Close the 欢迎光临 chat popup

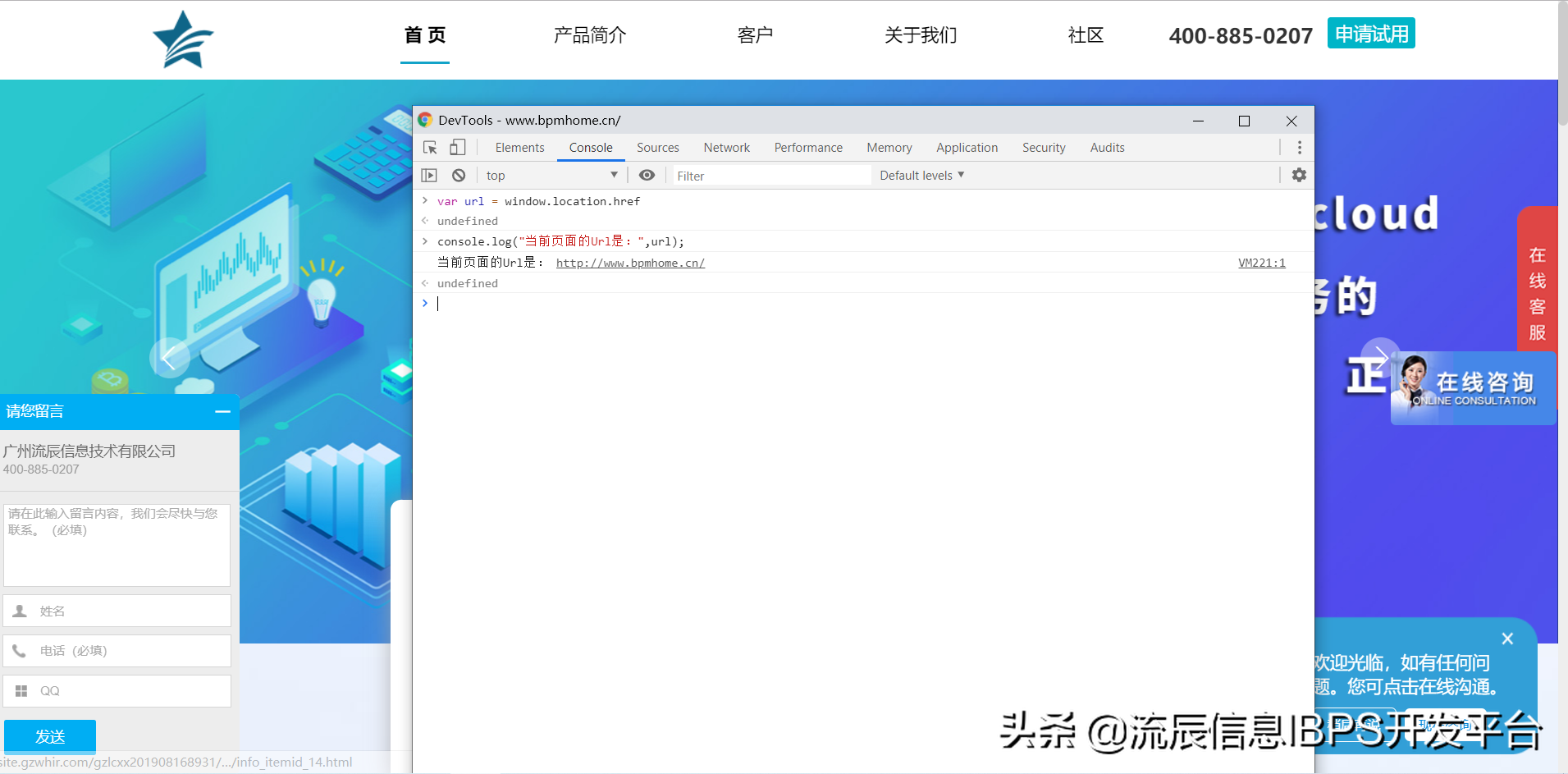pos(1507,639)
